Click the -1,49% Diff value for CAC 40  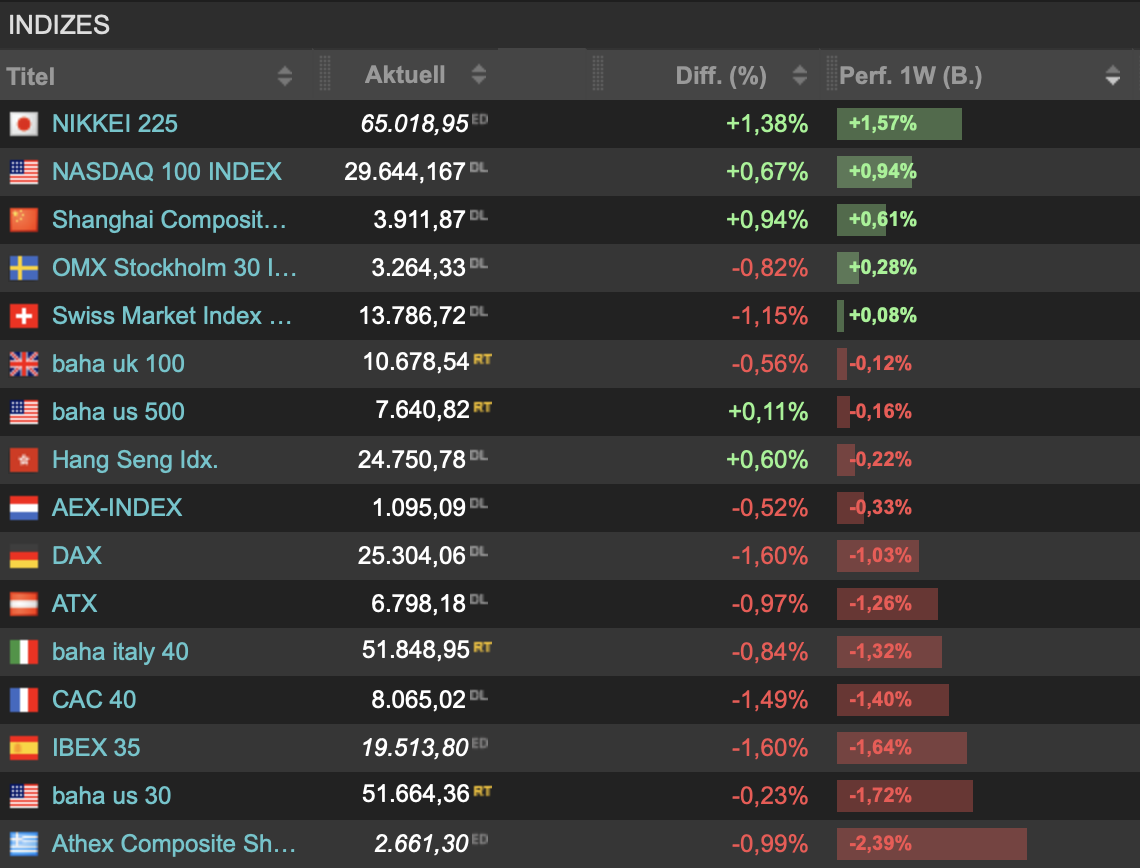770,699
